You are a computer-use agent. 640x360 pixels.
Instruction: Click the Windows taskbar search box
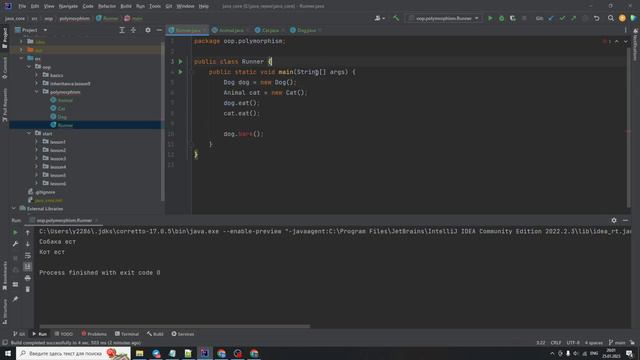[73, 353]
